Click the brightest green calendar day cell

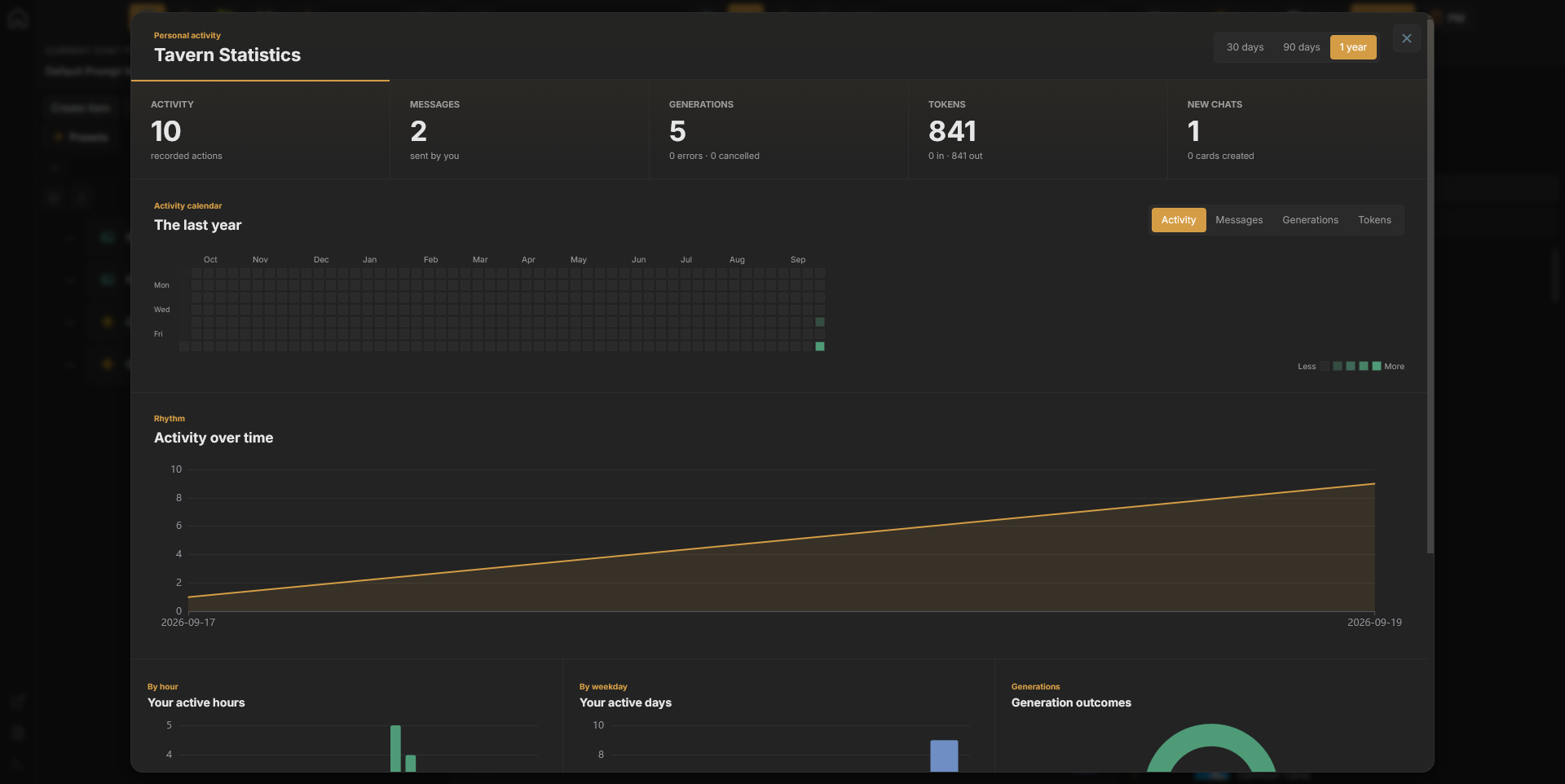pyautogui.click(x=820, y=346)
